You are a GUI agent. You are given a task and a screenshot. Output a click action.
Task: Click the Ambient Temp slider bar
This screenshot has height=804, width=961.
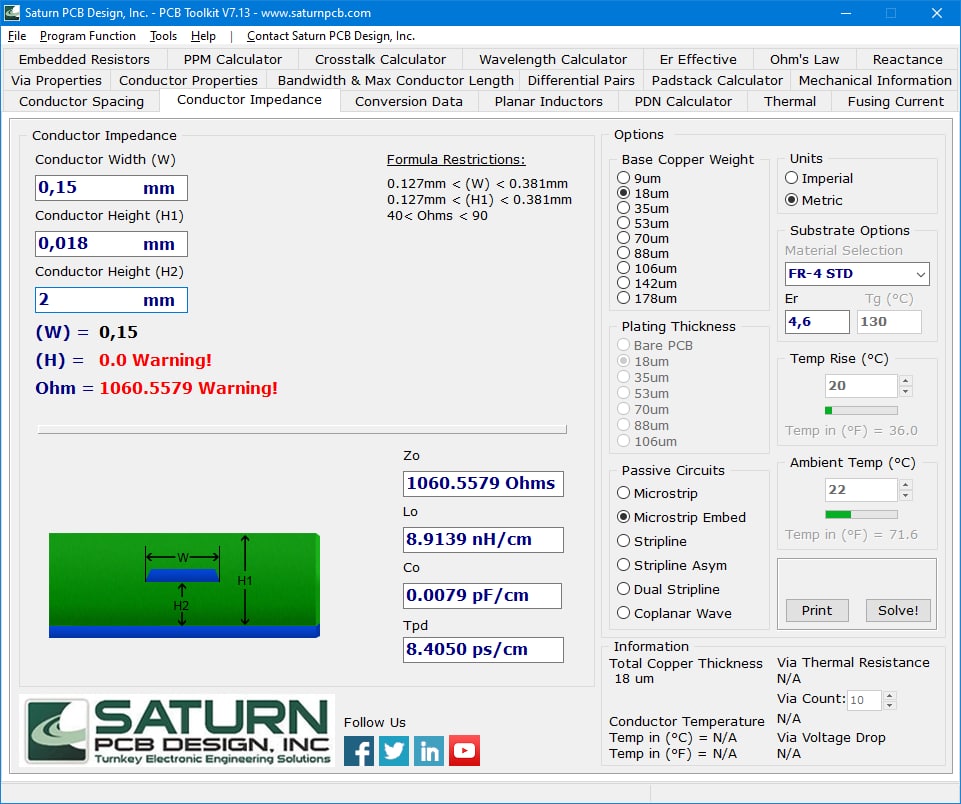tap(861, 514)
